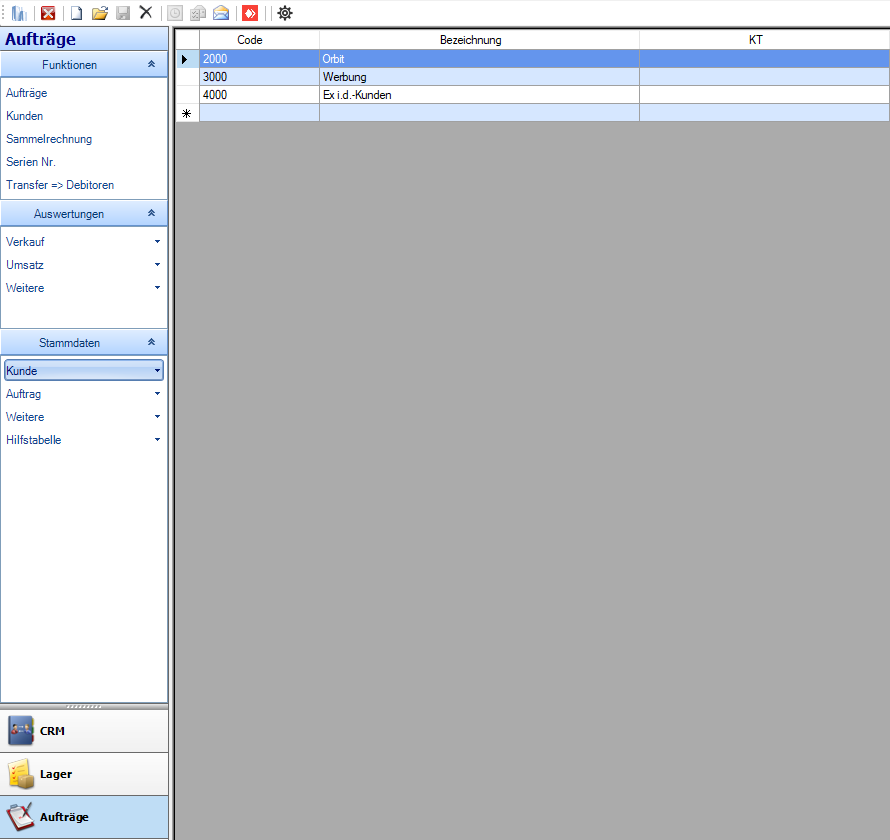Expand the Verkauf dropdown
The width and height of the screenshot is (890, 840).
157,242
